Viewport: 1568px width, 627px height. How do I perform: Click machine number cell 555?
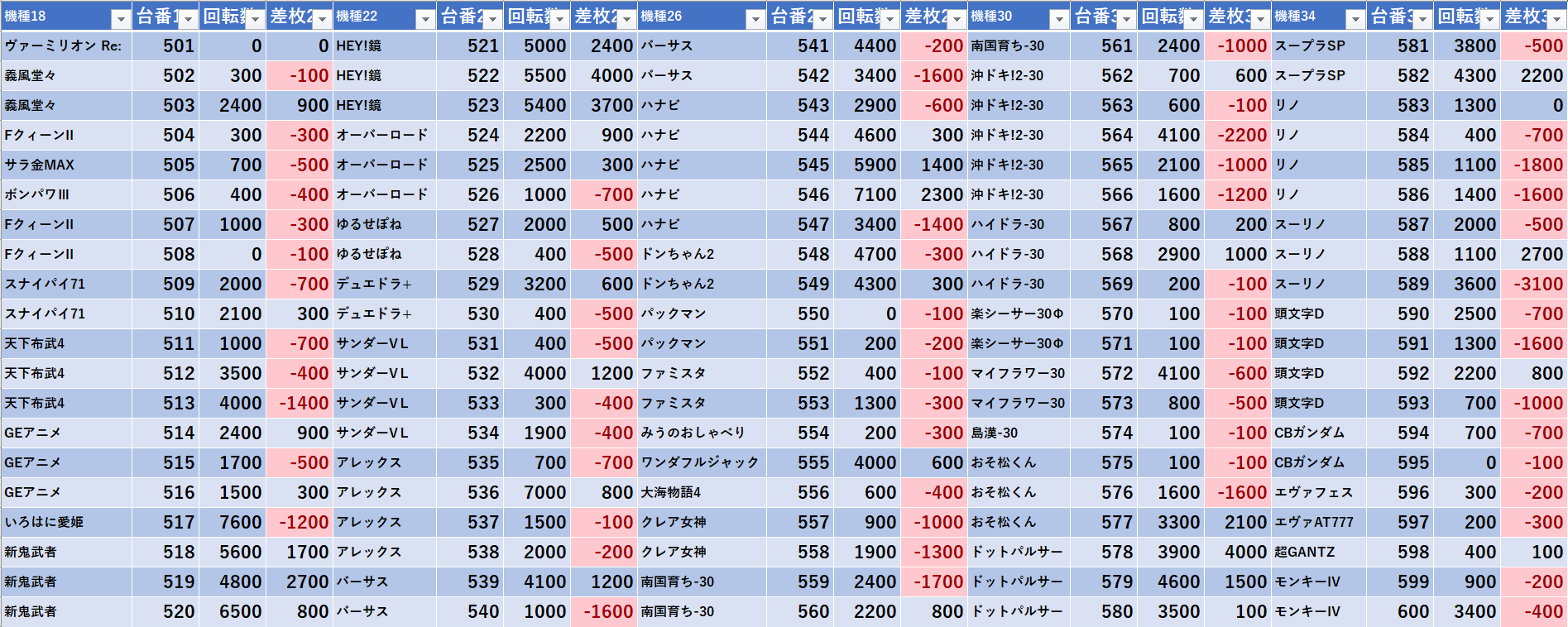[800, 463]
